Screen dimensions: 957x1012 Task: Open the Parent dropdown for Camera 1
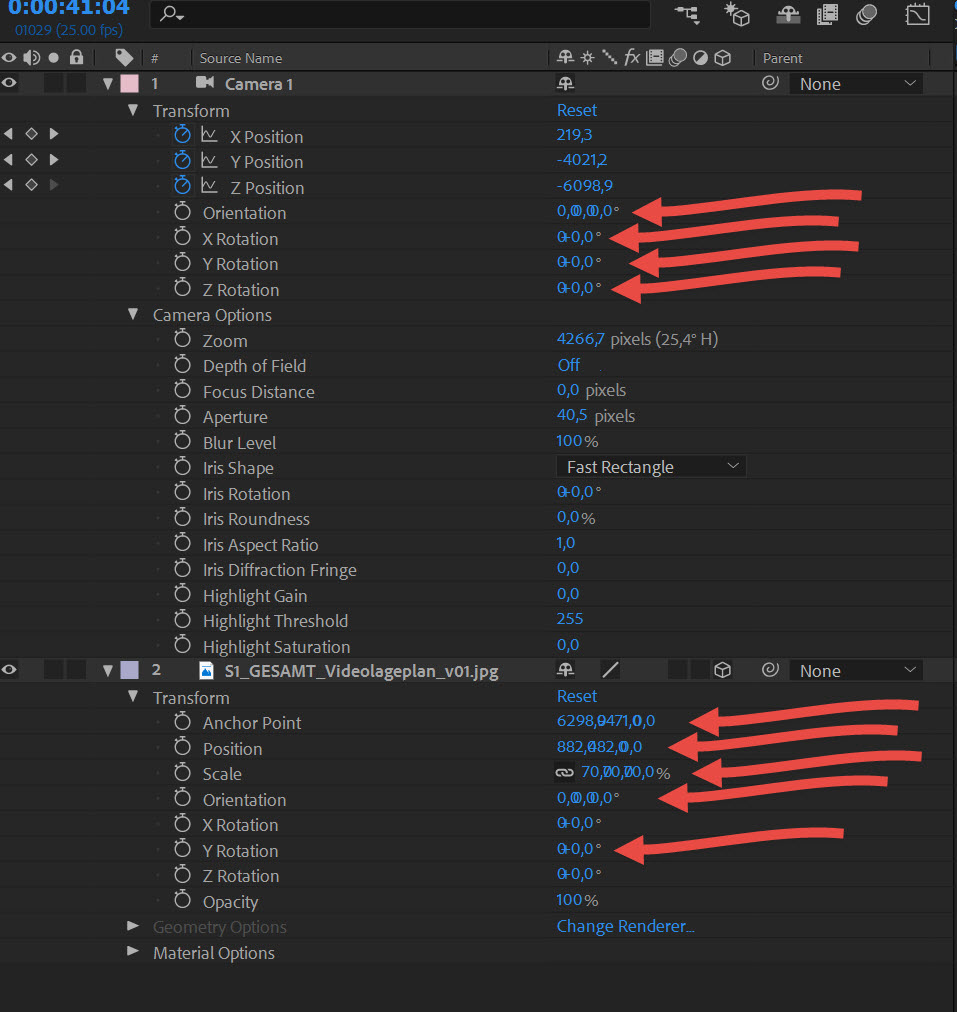coord(855,83)
